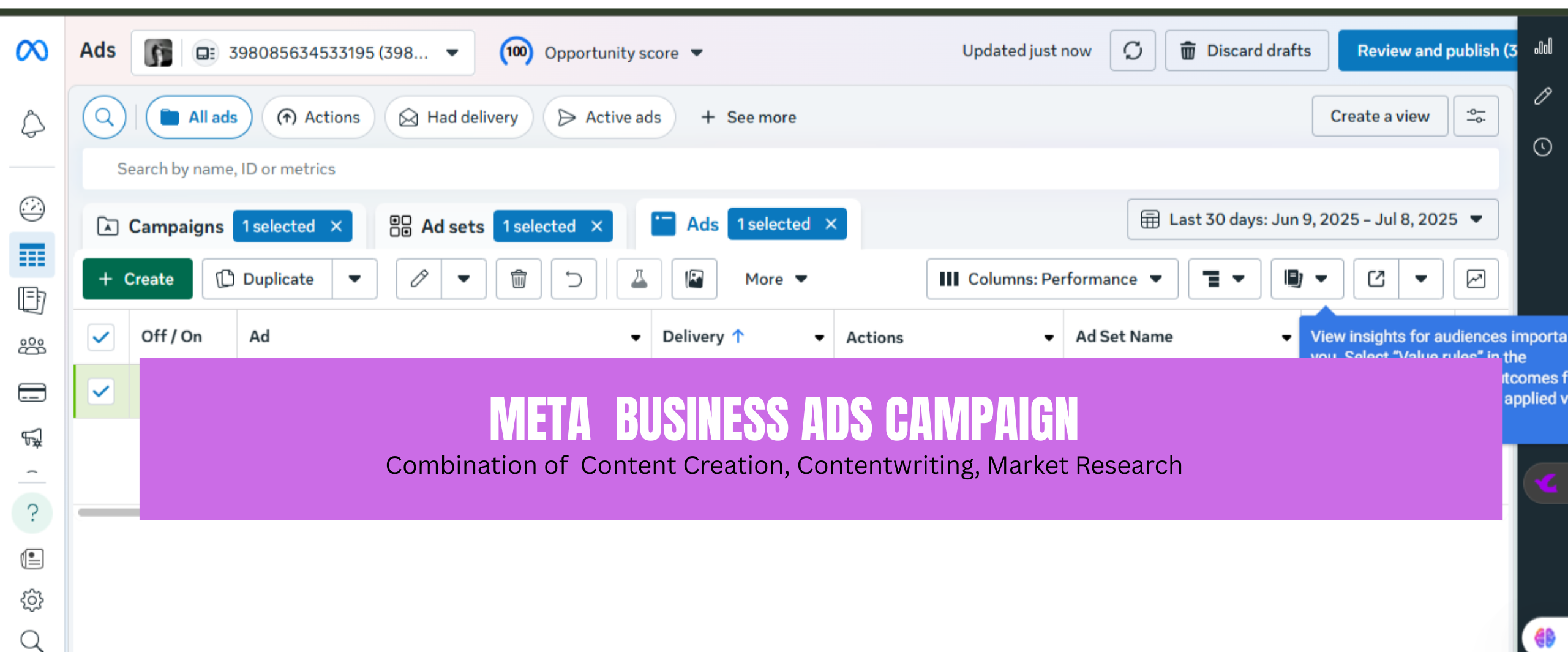Click the export share icon
The image size is (1568, 652).
pos(1376,279)
